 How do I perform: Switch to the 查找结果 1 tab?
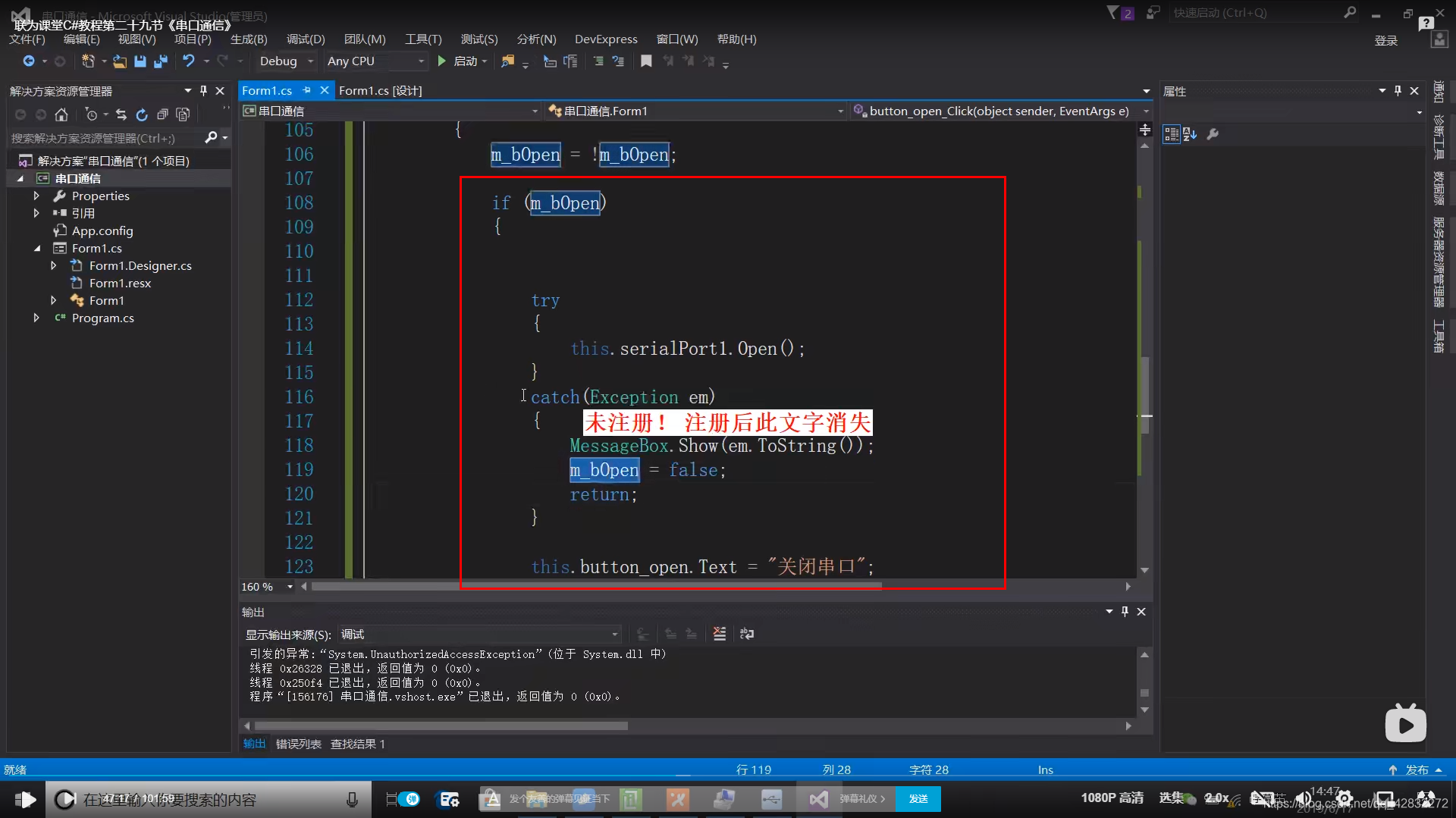[358, 744]
